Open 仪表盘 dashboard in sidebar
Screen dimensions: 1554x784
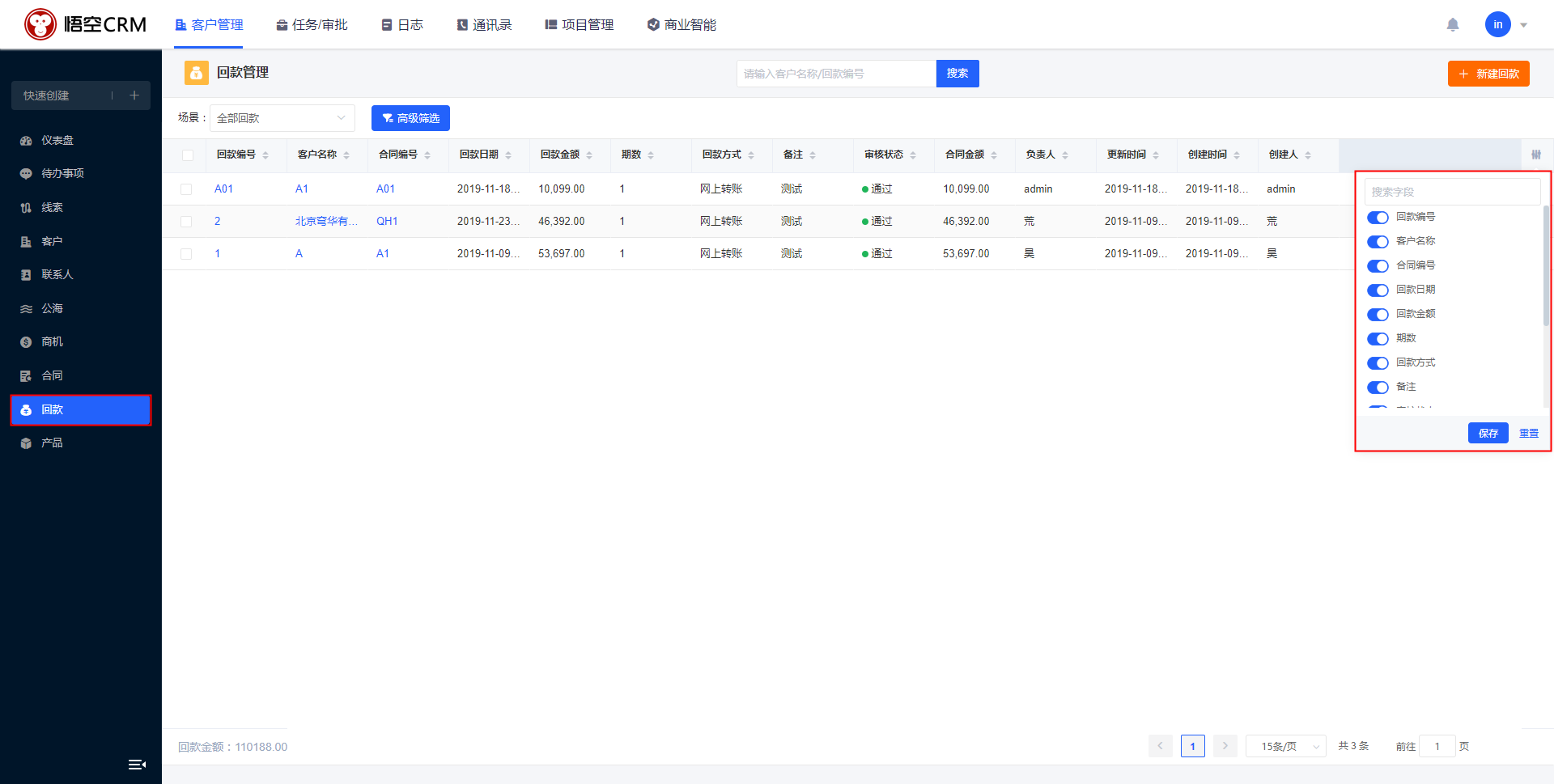[57, 140]
